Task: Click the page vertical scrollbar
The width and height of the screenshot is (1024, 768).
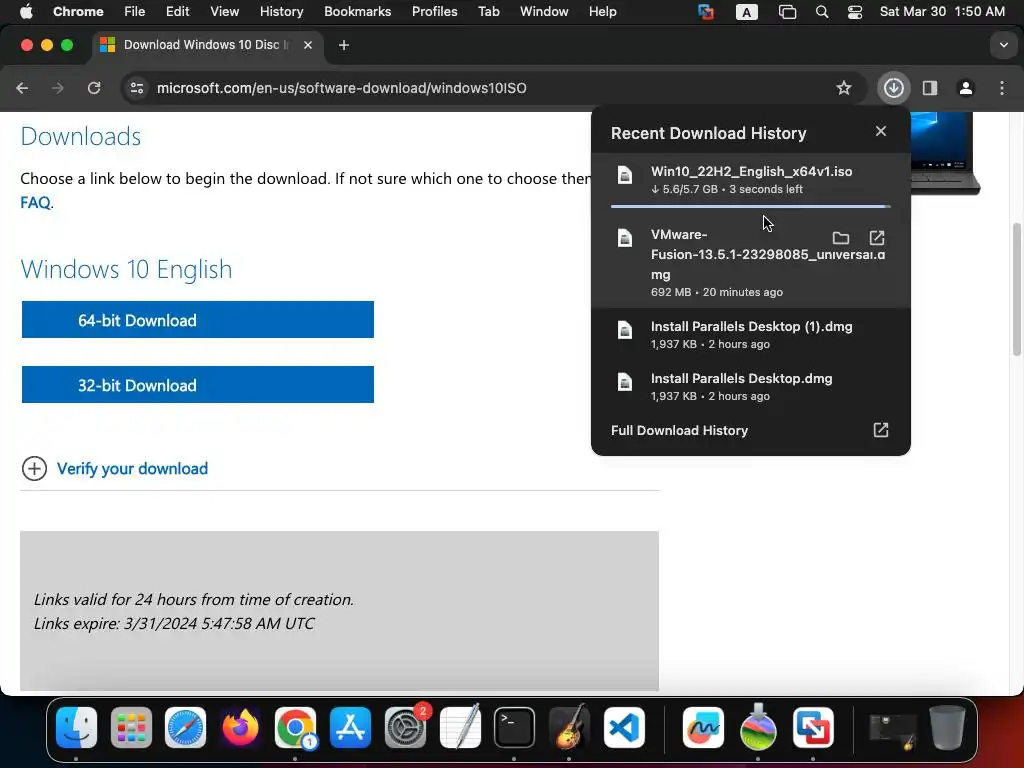Action: tap(1016, 289)
